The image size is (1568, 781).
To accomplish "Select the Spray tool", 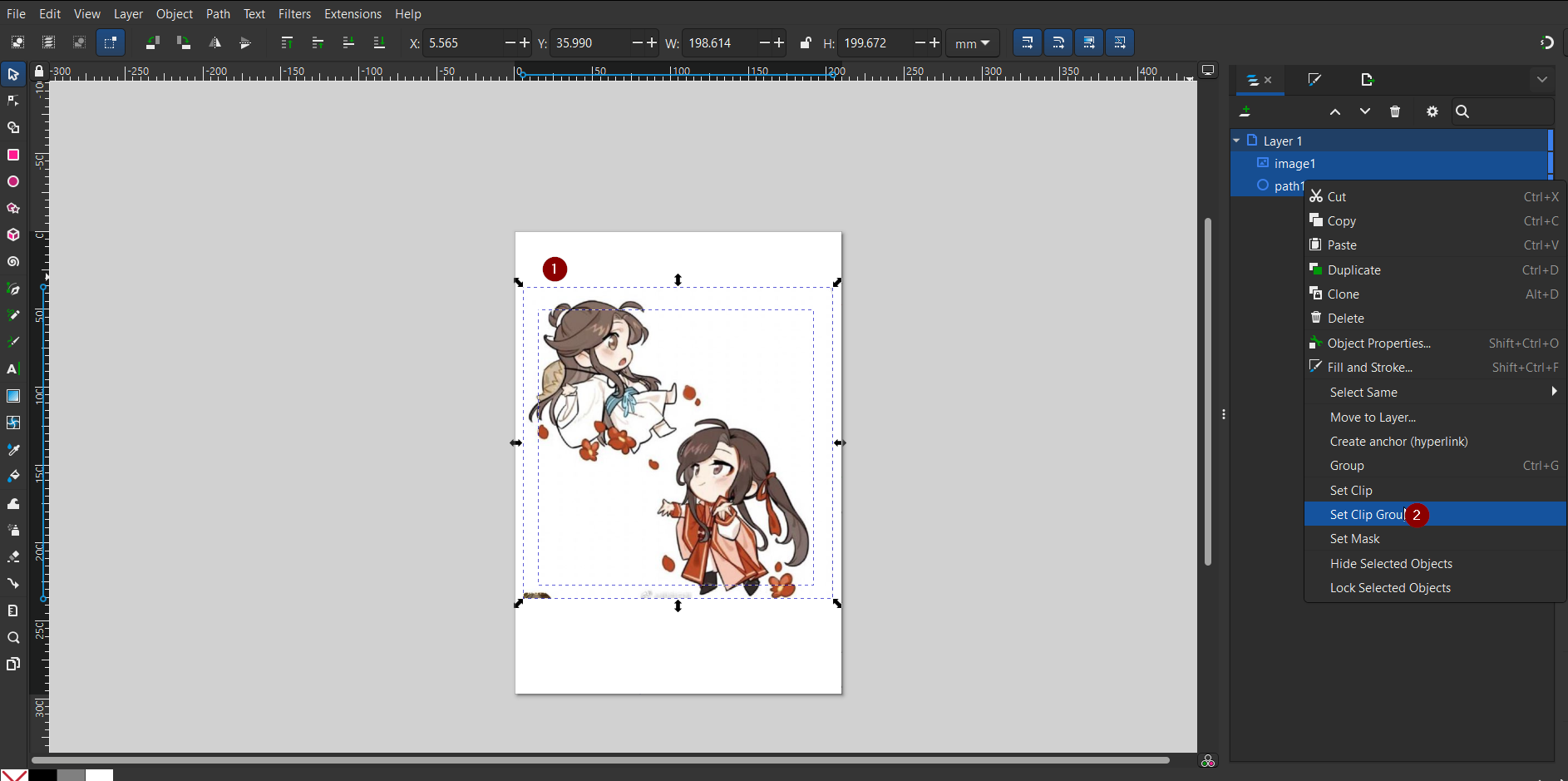I will coord(13,530).
